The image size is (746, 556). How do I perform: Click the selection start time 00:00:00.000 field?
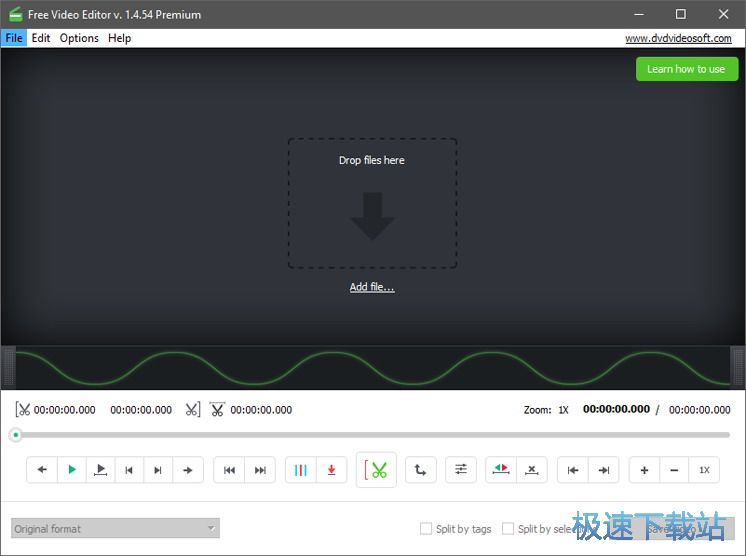pyautogui.click(x=65, y=410)
